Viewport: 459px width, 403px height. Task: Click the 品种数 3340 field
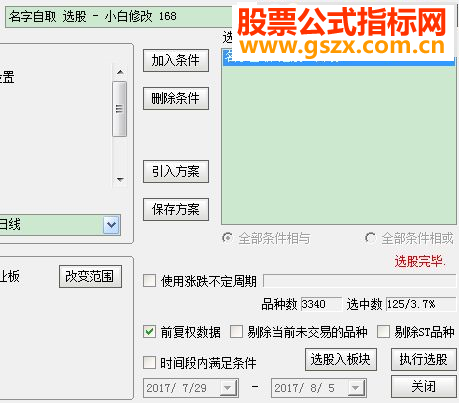point(321,304)
